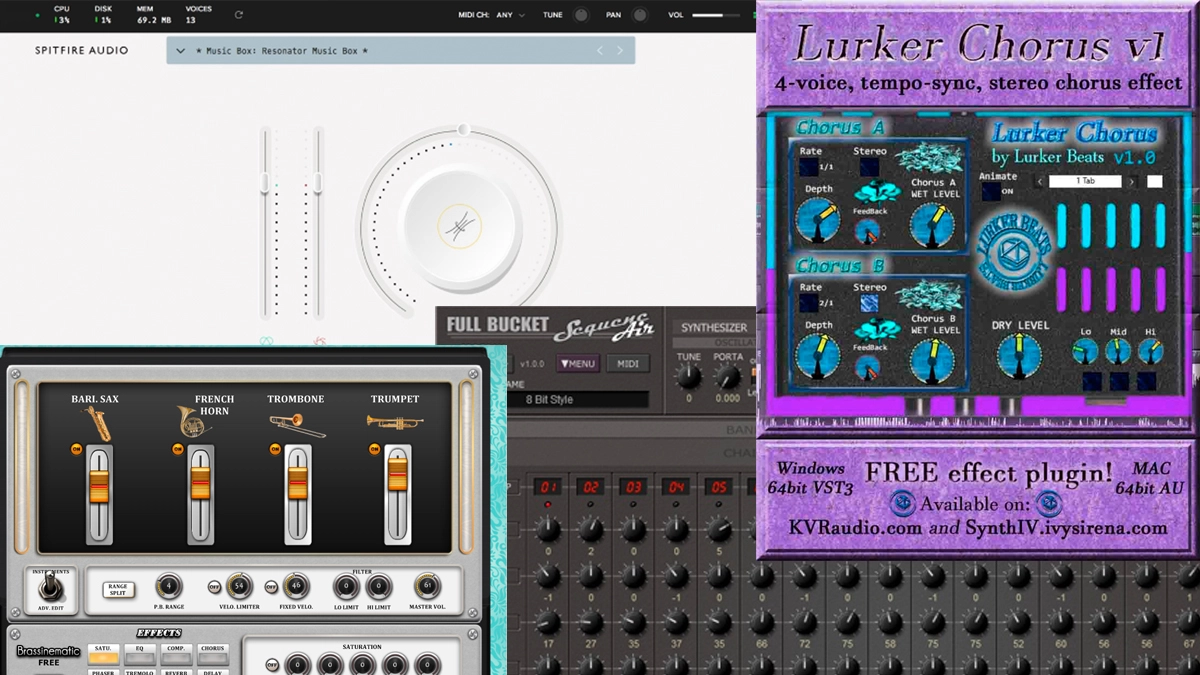The width and height of the screenshot is (1200, 675).
Task: Toggle Trumpet ON button
Action: (374, 449)
